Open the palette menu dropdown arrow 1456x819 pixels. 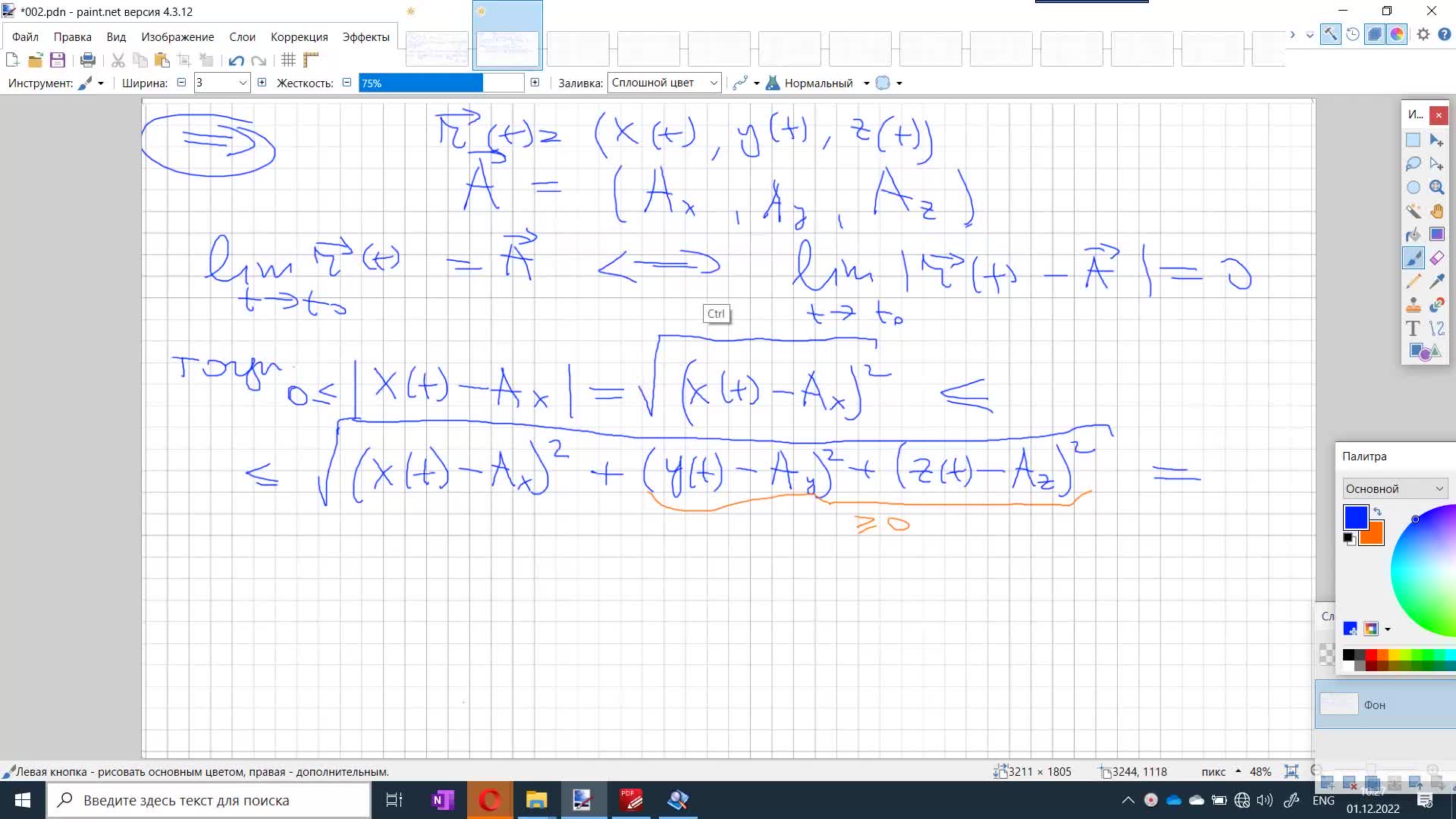(x=1388, y=629)
